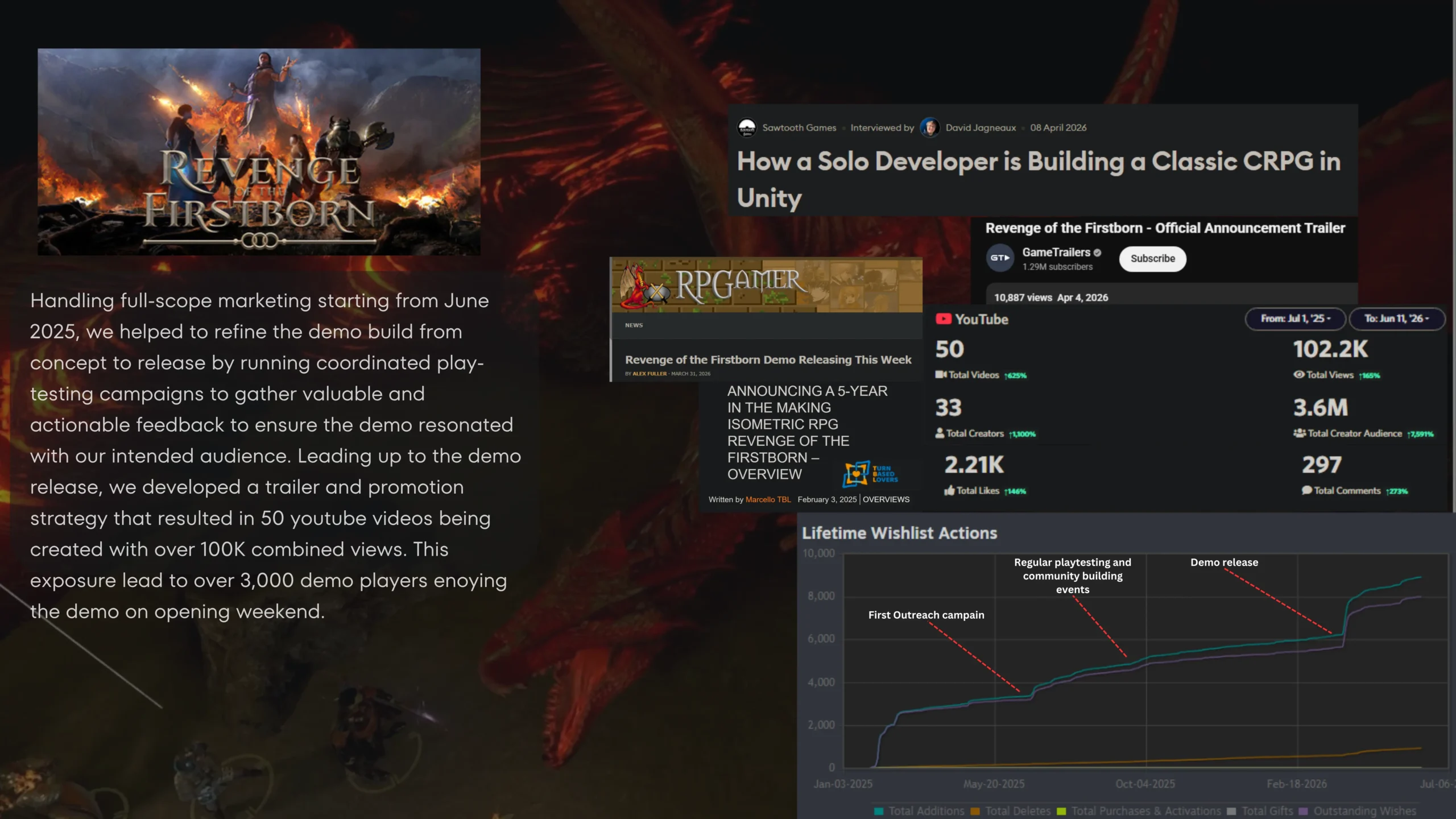Click the 08 April 2026 article date

point(1058,128)
